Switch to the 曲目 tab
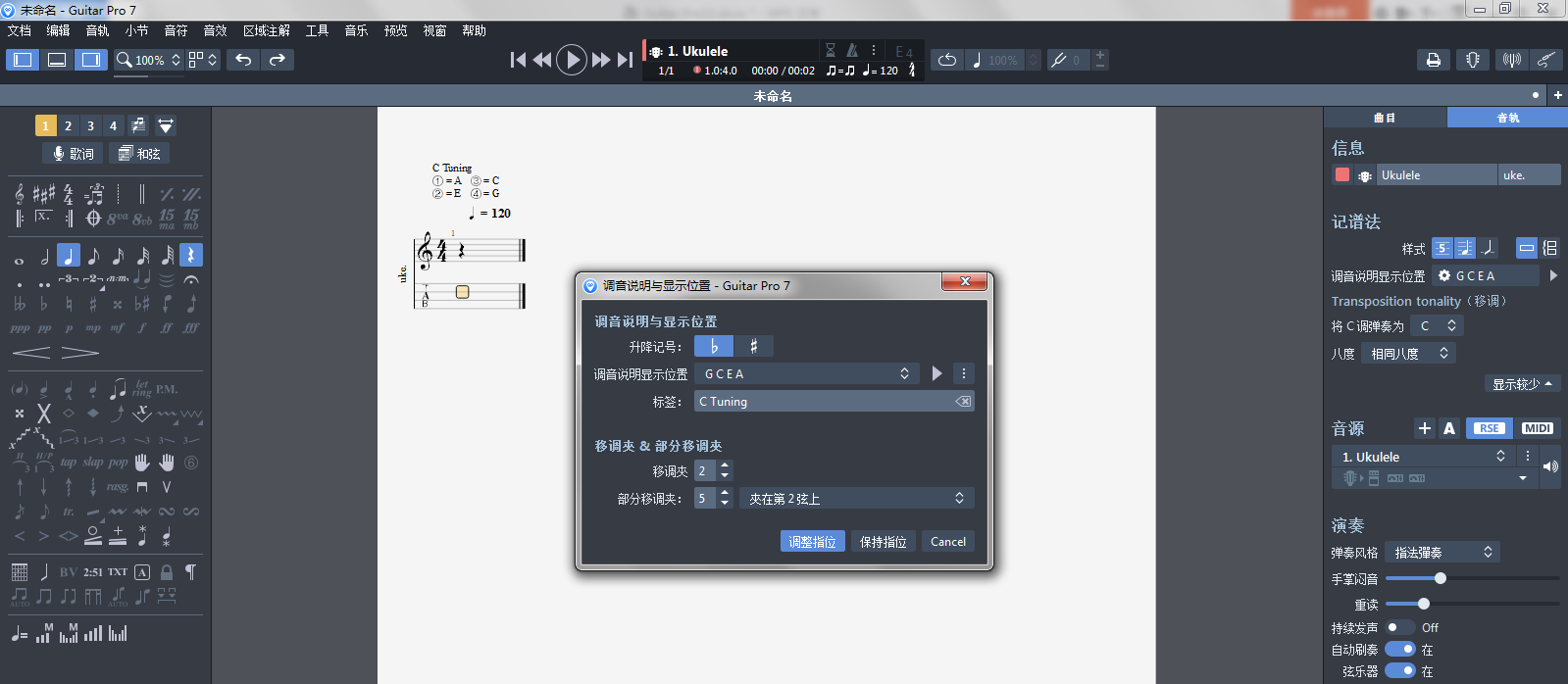 1385,118
